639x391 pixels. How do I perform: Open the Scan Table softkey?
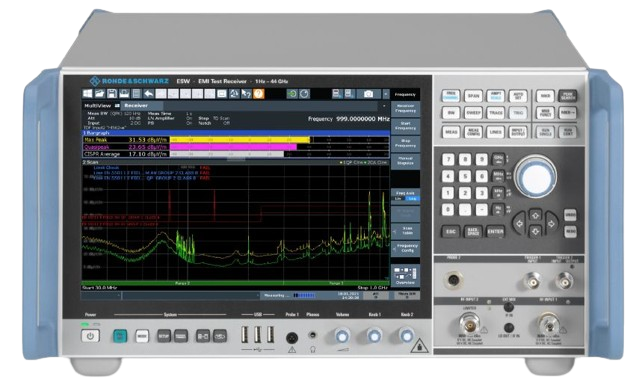pyautogui.click(x=405, y=231)
